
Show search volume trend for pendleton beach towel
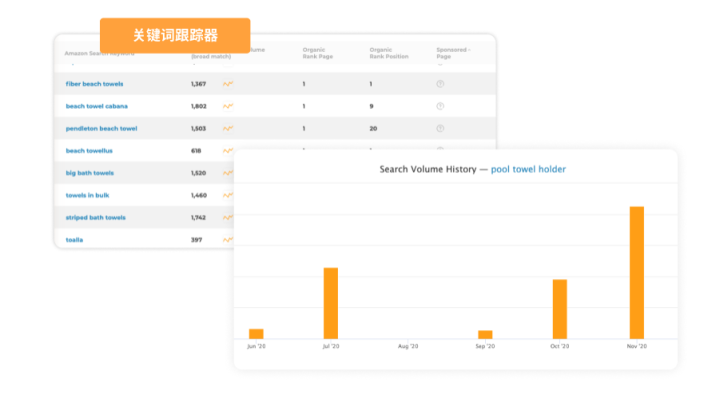228,128
